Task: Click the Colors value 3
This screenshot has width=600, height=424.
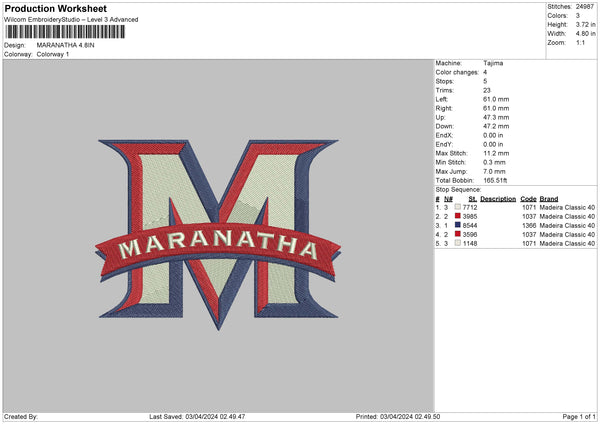Action: click(x=577, y=16)
